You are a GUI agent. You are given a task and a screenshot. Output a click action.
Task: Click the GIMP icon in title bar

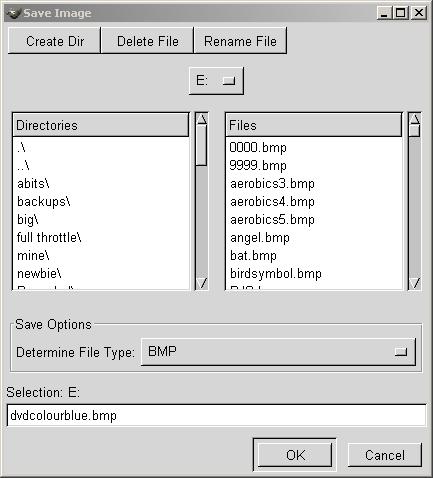coord(13,13)
